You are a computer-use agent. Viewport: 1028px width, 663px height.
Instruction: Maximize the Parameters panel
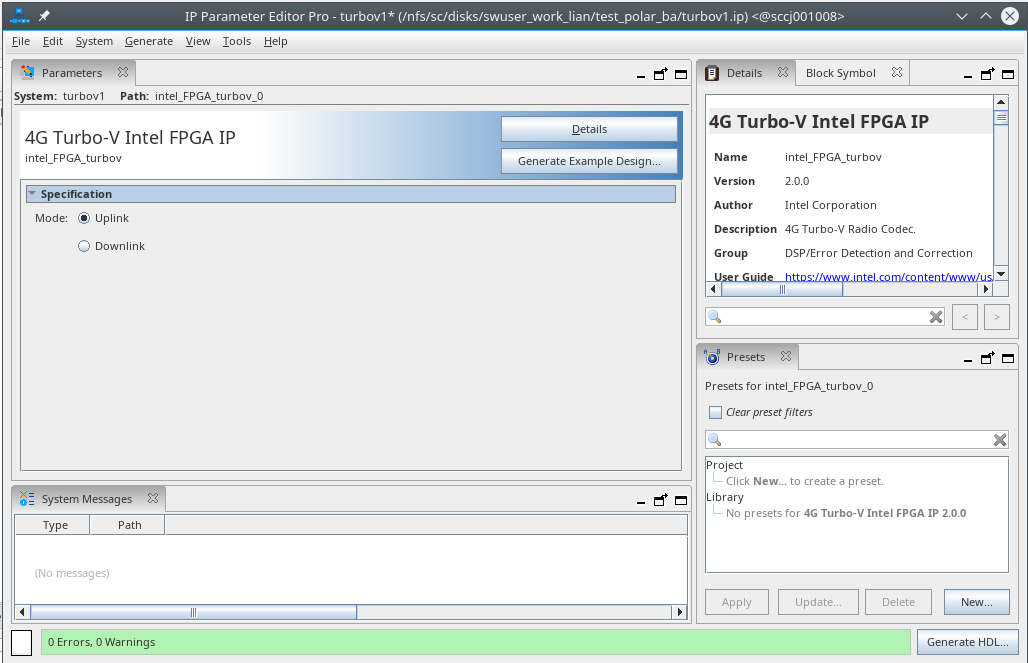pos(681,74)
